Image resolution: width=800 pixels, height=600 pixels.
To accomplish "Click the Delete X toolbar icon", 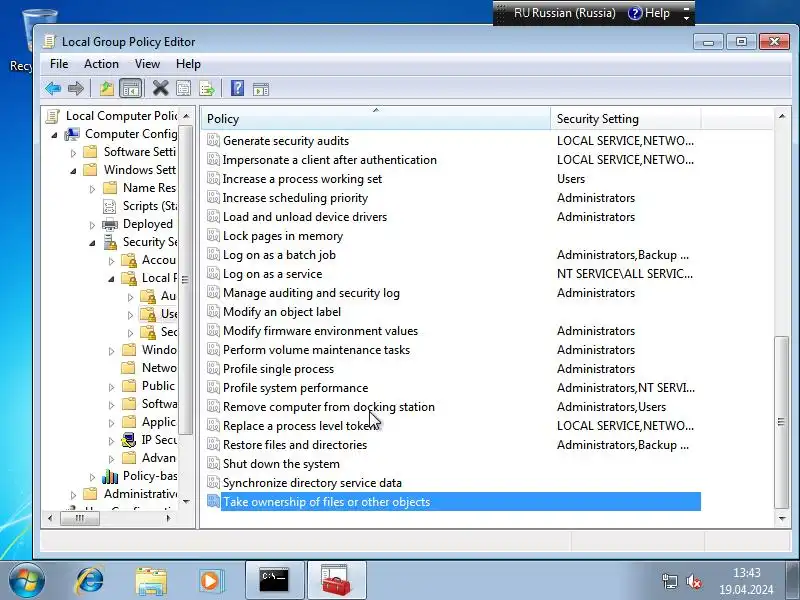I will (x=160, y=89).
